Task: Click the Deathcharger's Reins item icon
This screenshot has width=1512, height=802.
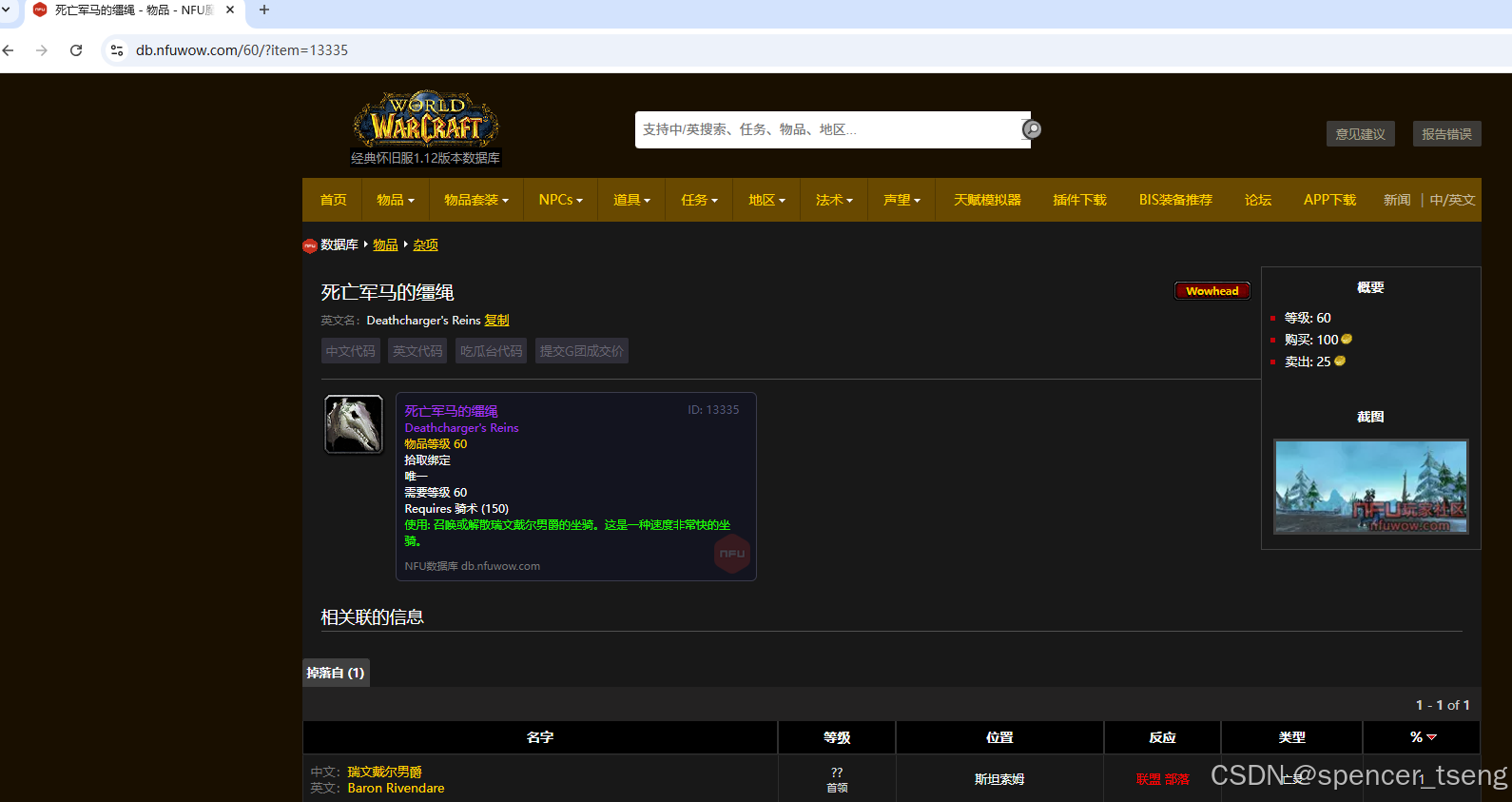Action: tap(354, 424)
